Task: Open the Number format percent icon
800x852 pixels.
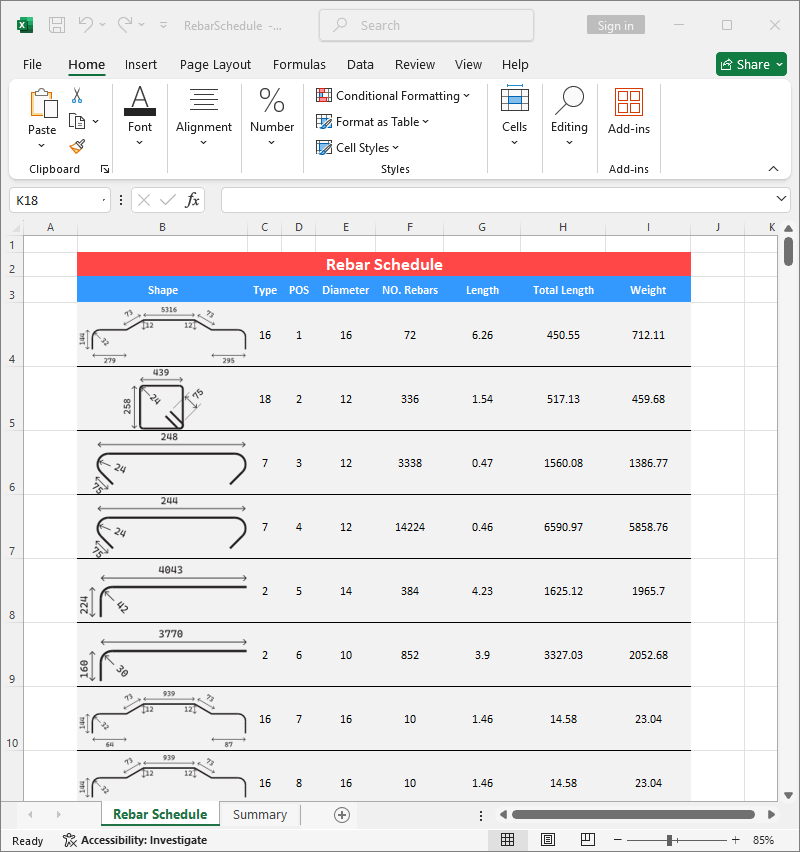Action: 272,100
